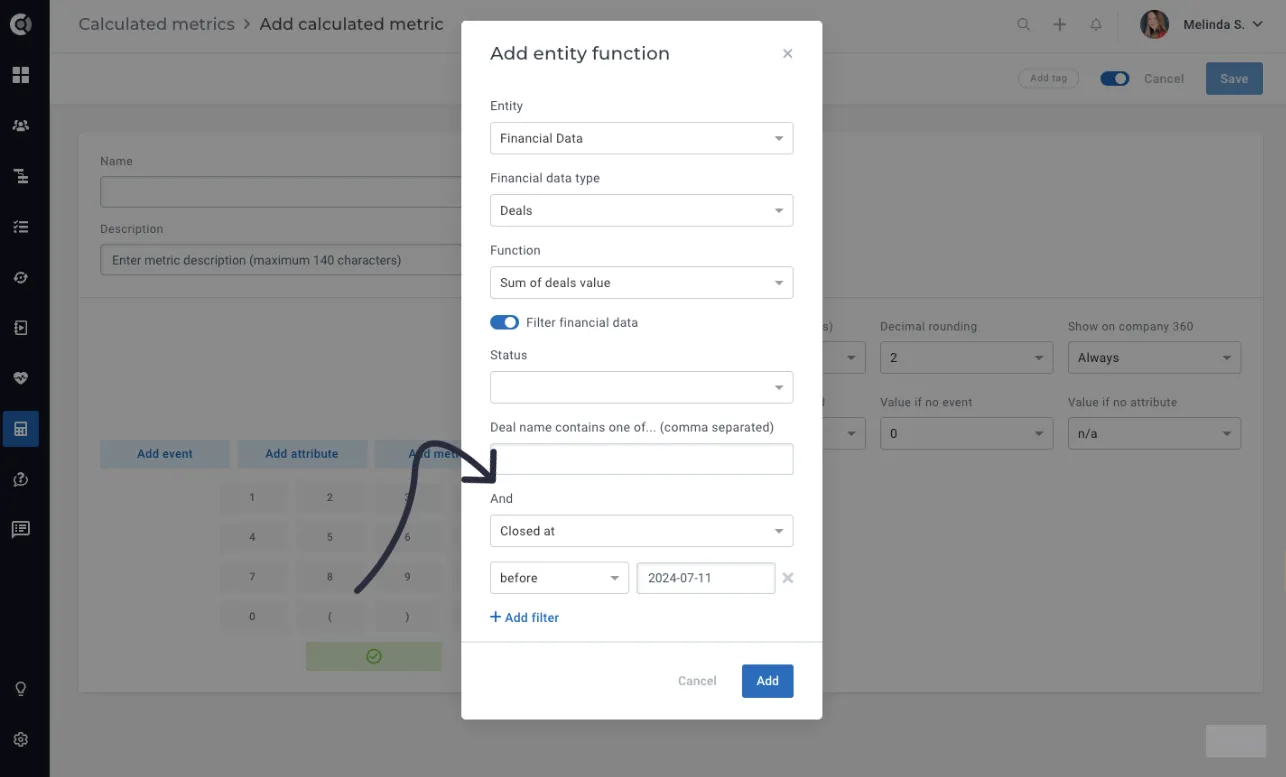1286x777 pixels.
Task: Open the Decimal rounding dropdown
Action: tap(966, 358)
